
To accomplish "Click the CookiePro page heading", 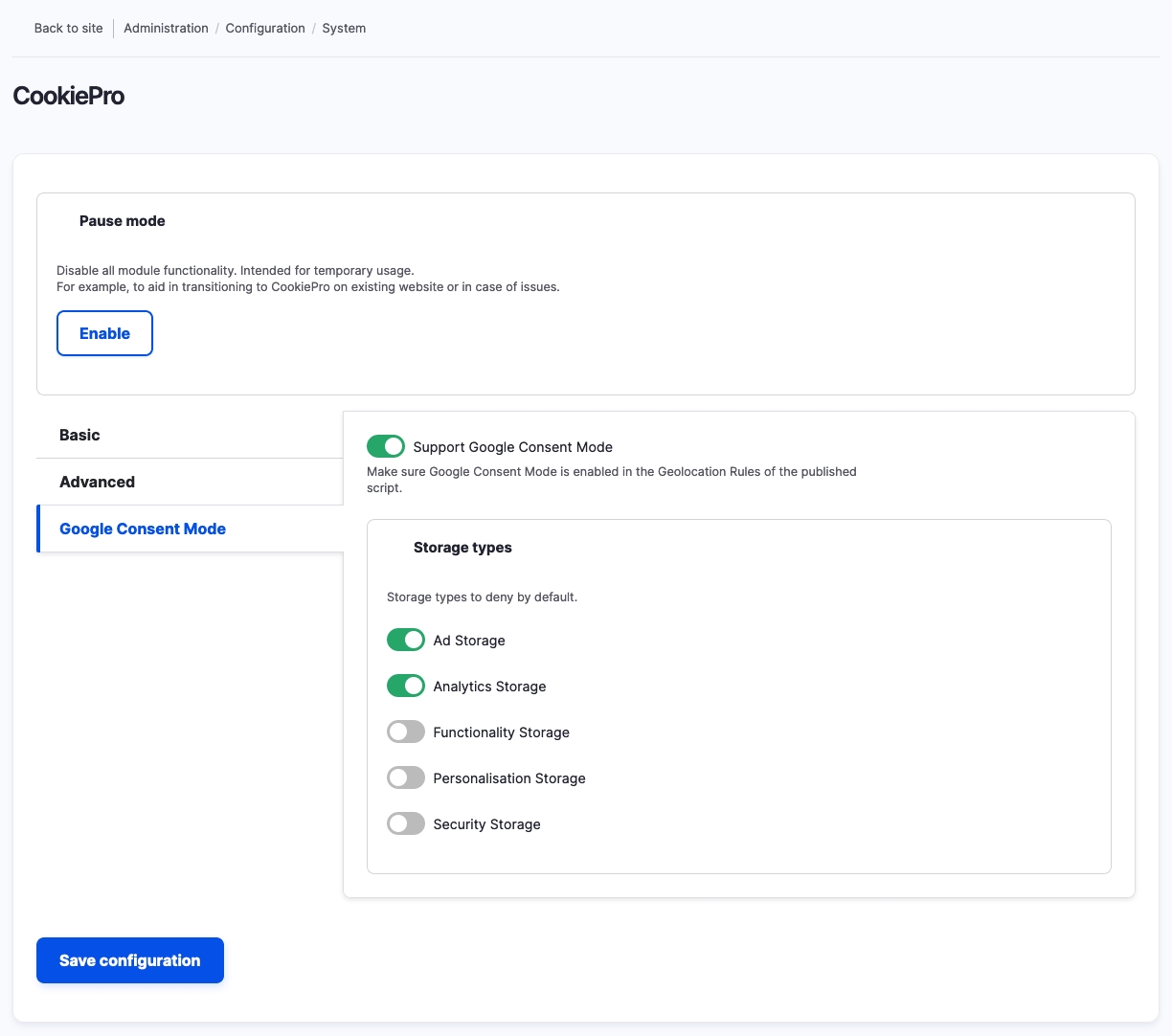I will [69, 96].
